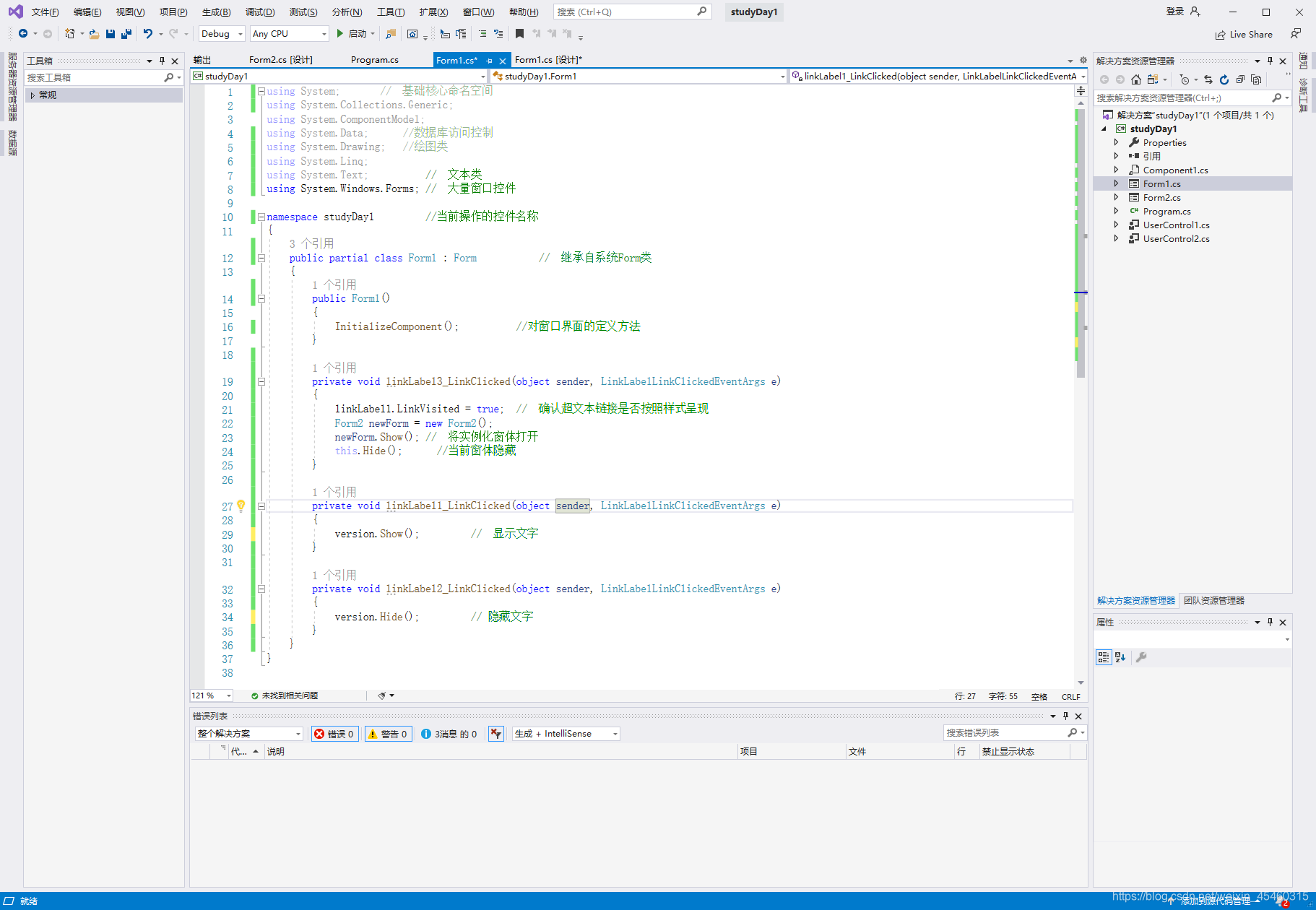
Task: Toggle the Messages filter button
Action: (x=449, y=734)
